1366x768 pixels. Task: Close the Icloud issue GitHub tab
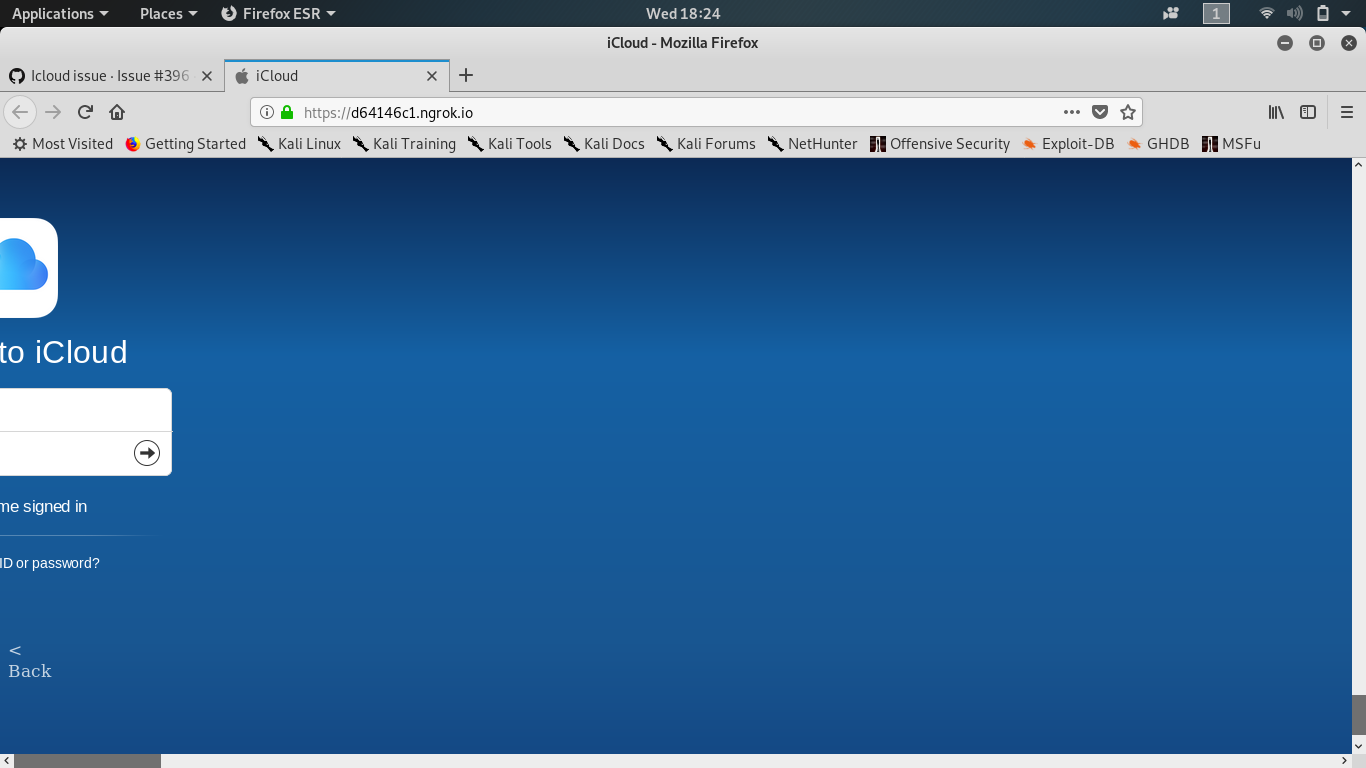click(207, 76)
